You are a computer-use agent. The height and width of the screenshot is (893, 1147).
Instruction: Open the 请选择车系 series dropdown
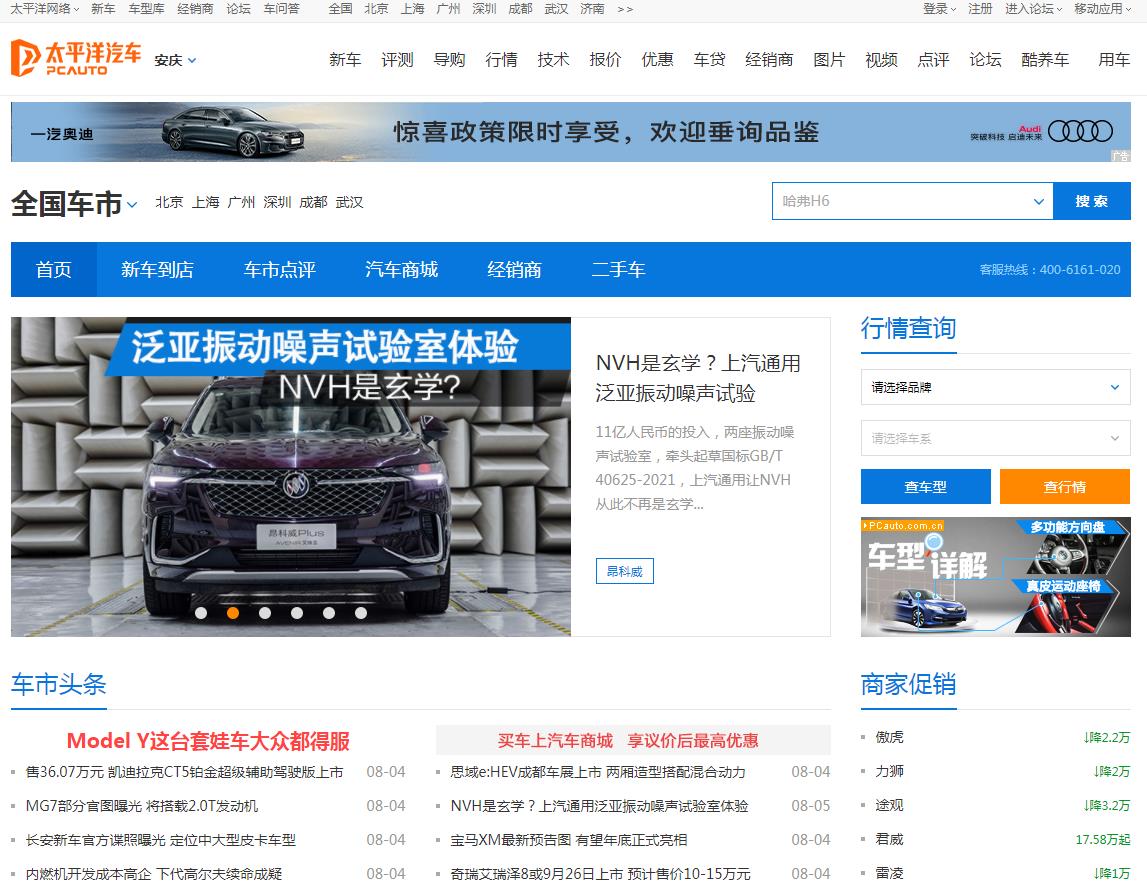pyautogui.click(x=996, y=438)
